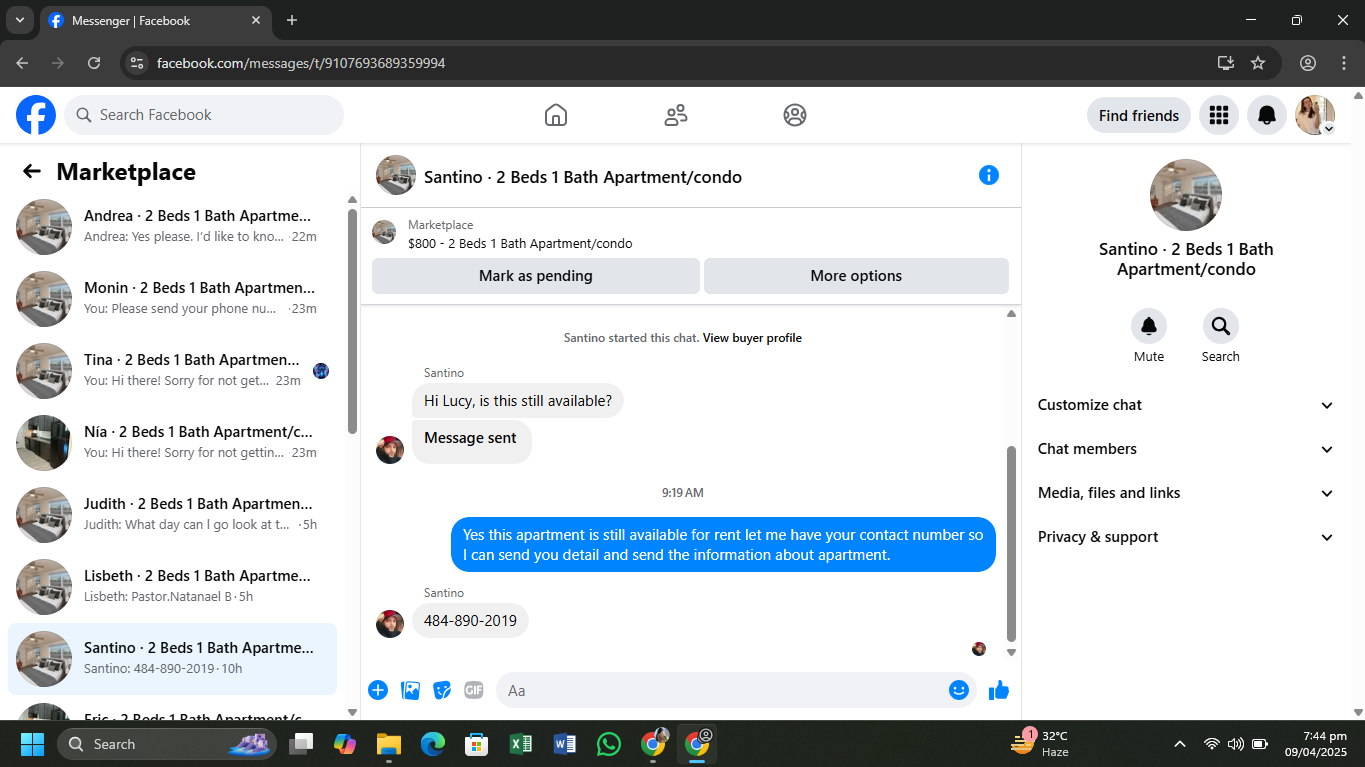1365x767 pixels.
Task: Bookmark this tab with the star
Action: [1258, 63]
